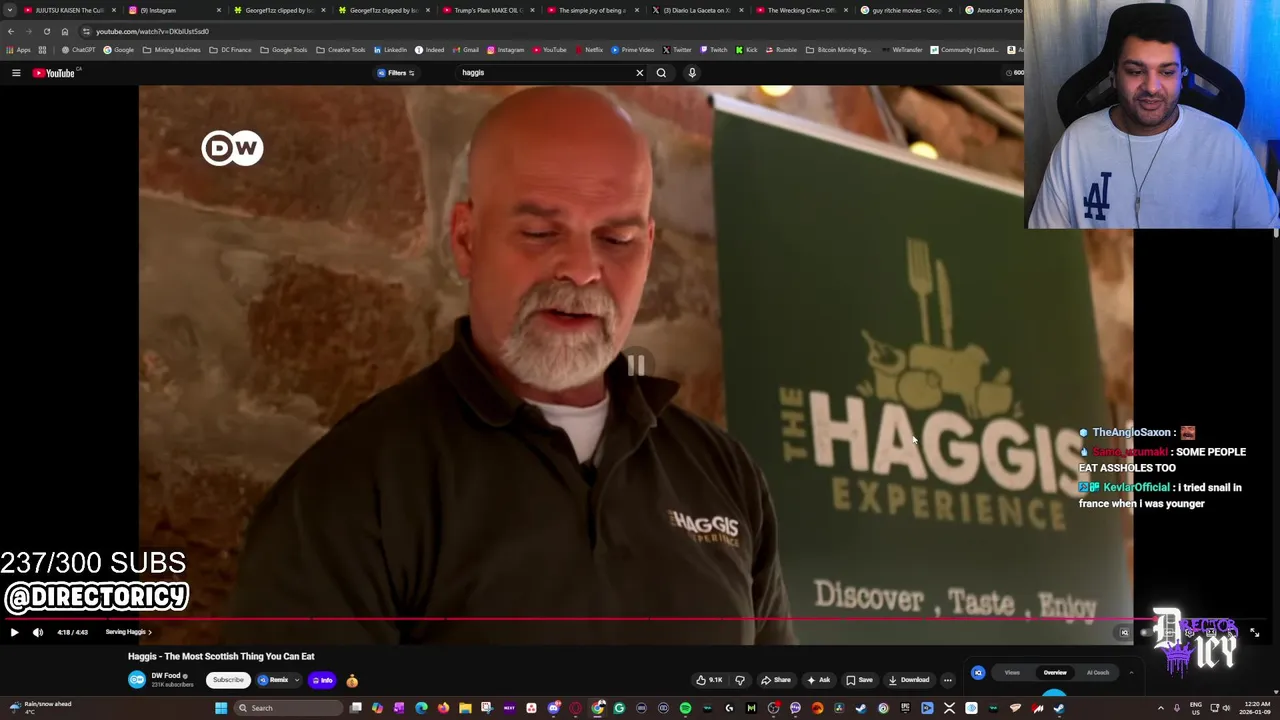Viewport: 1280px width, 720px height.
Task: Go back in browser history
Action: (11, 31)
